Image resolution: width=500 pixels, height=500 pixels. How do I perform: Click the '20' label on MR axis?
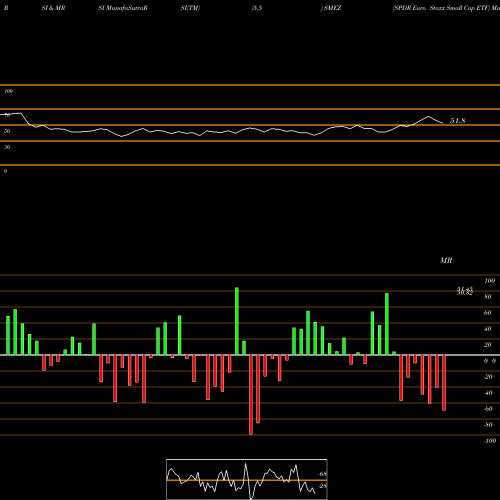click(488, 345)
